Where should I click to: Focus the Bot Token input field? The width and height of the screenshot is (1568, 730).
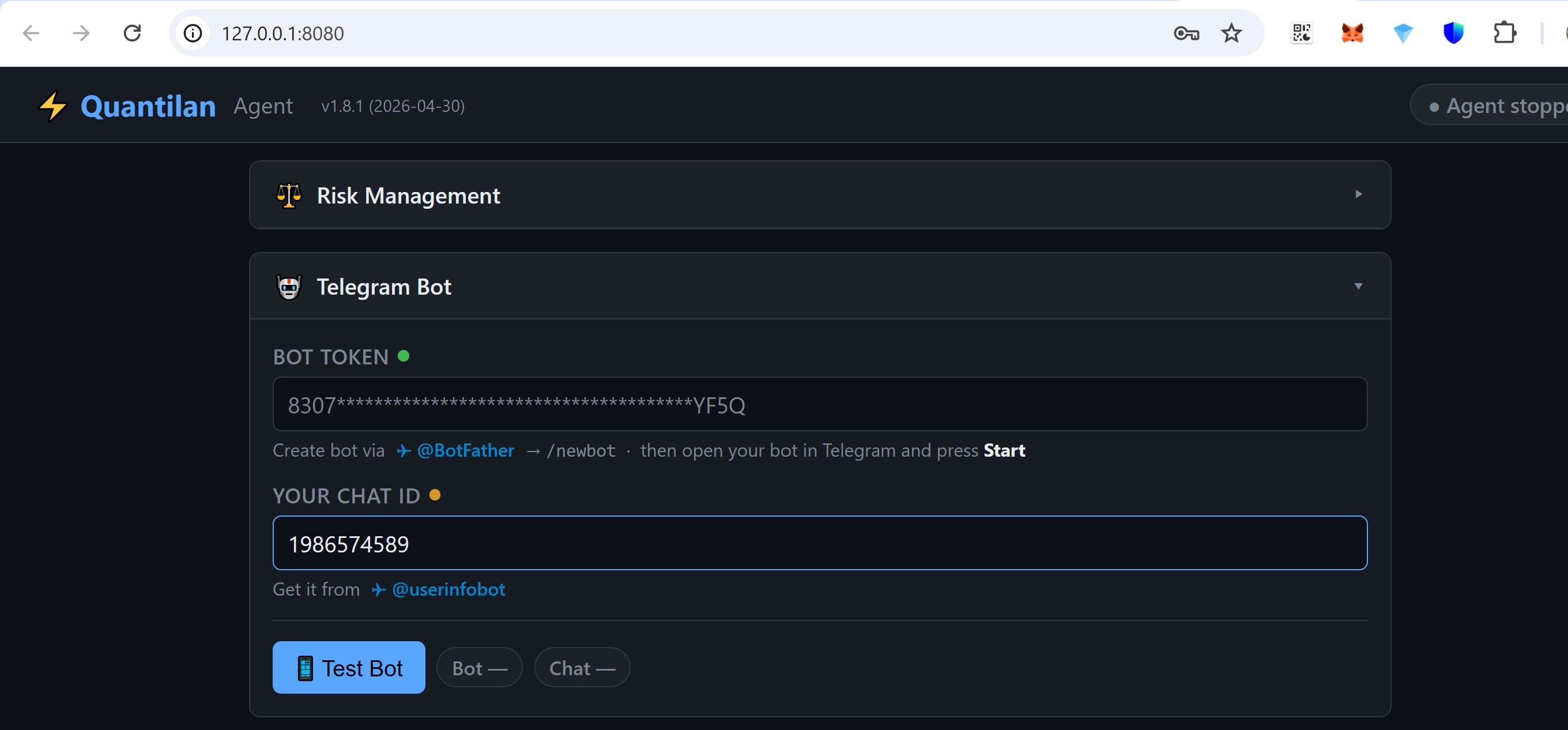(820, 404)
